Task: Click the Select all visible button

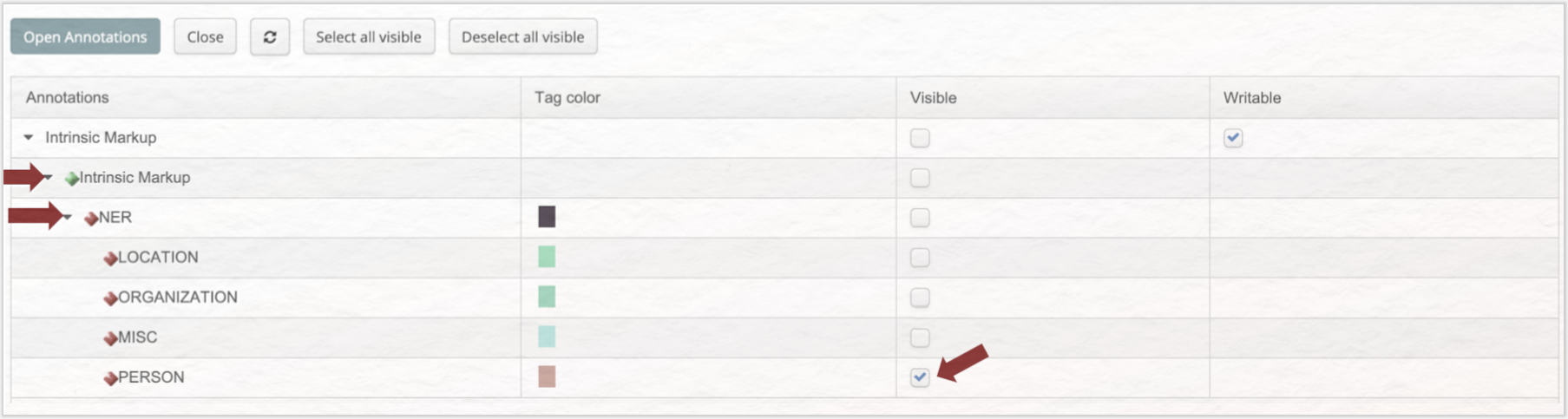Action: coord(369,37)
